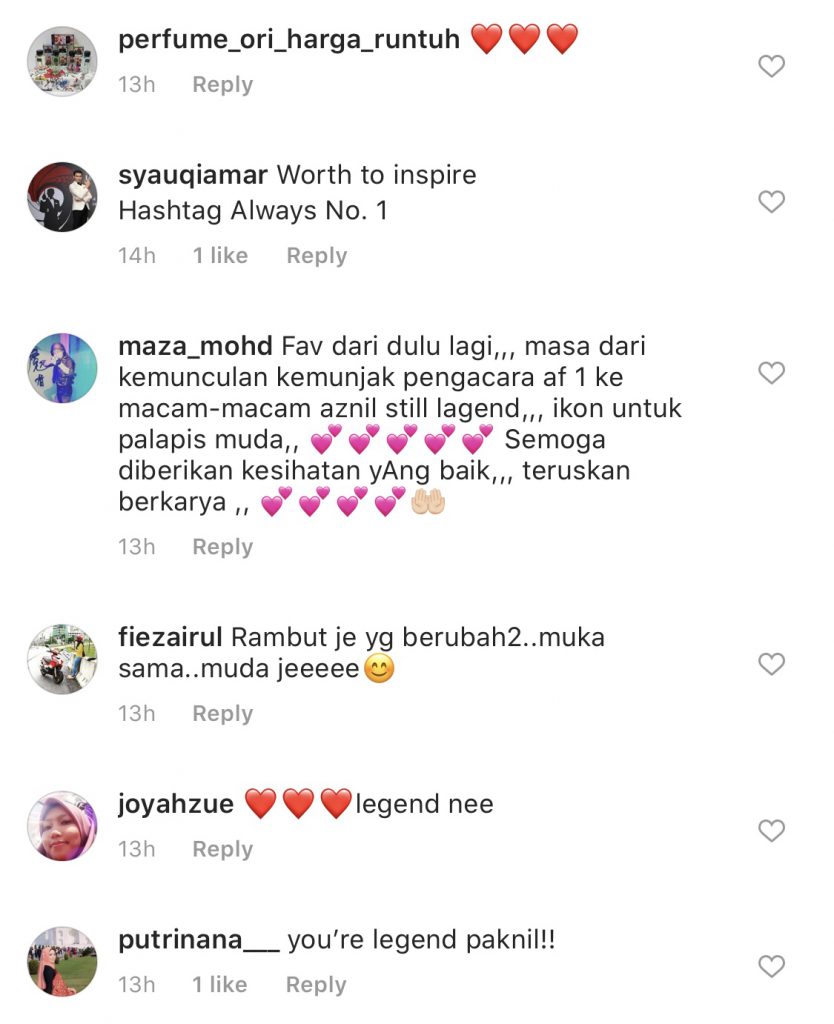Screen dimensions: 834x1024
Task: View joyahzue's profile photo
Action: (62, 826)
